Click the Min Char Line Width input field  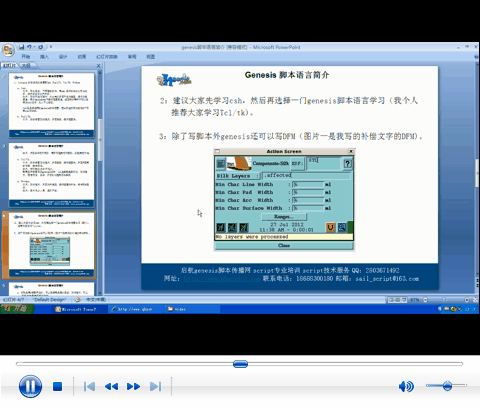coord(308,184)
